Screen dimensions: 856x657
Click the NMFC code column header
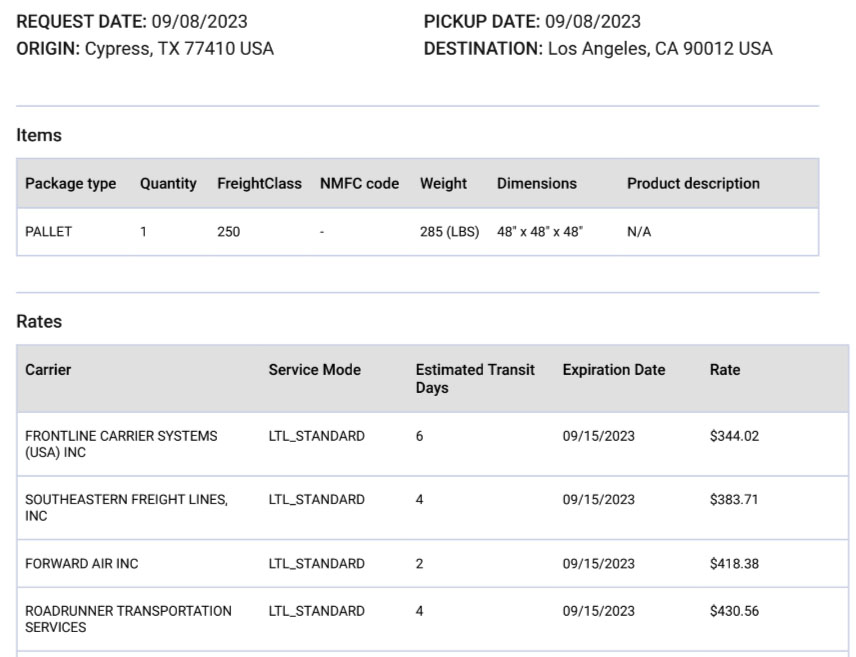point(359,184)
